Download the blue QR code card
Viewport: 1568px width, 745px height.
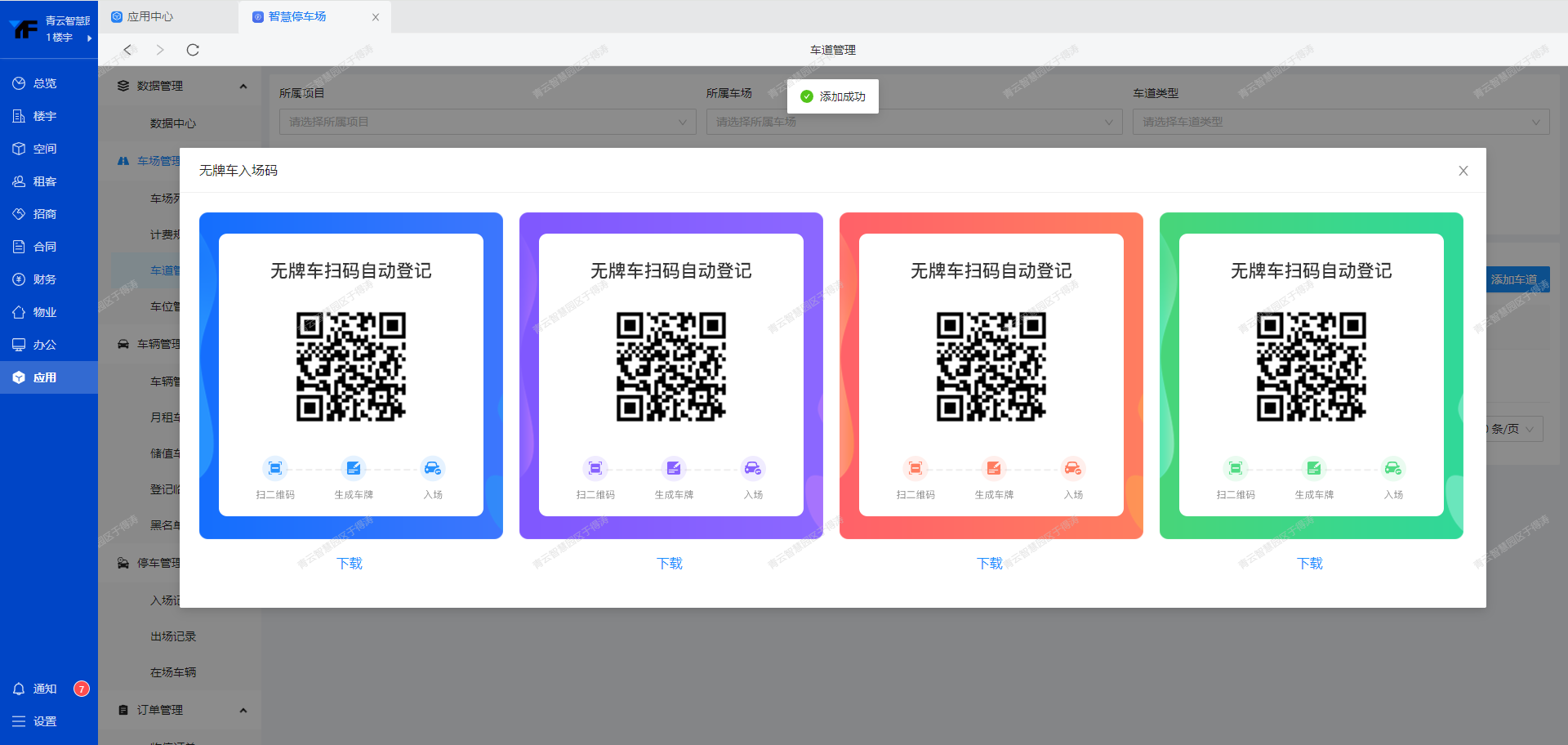point(350,564)
